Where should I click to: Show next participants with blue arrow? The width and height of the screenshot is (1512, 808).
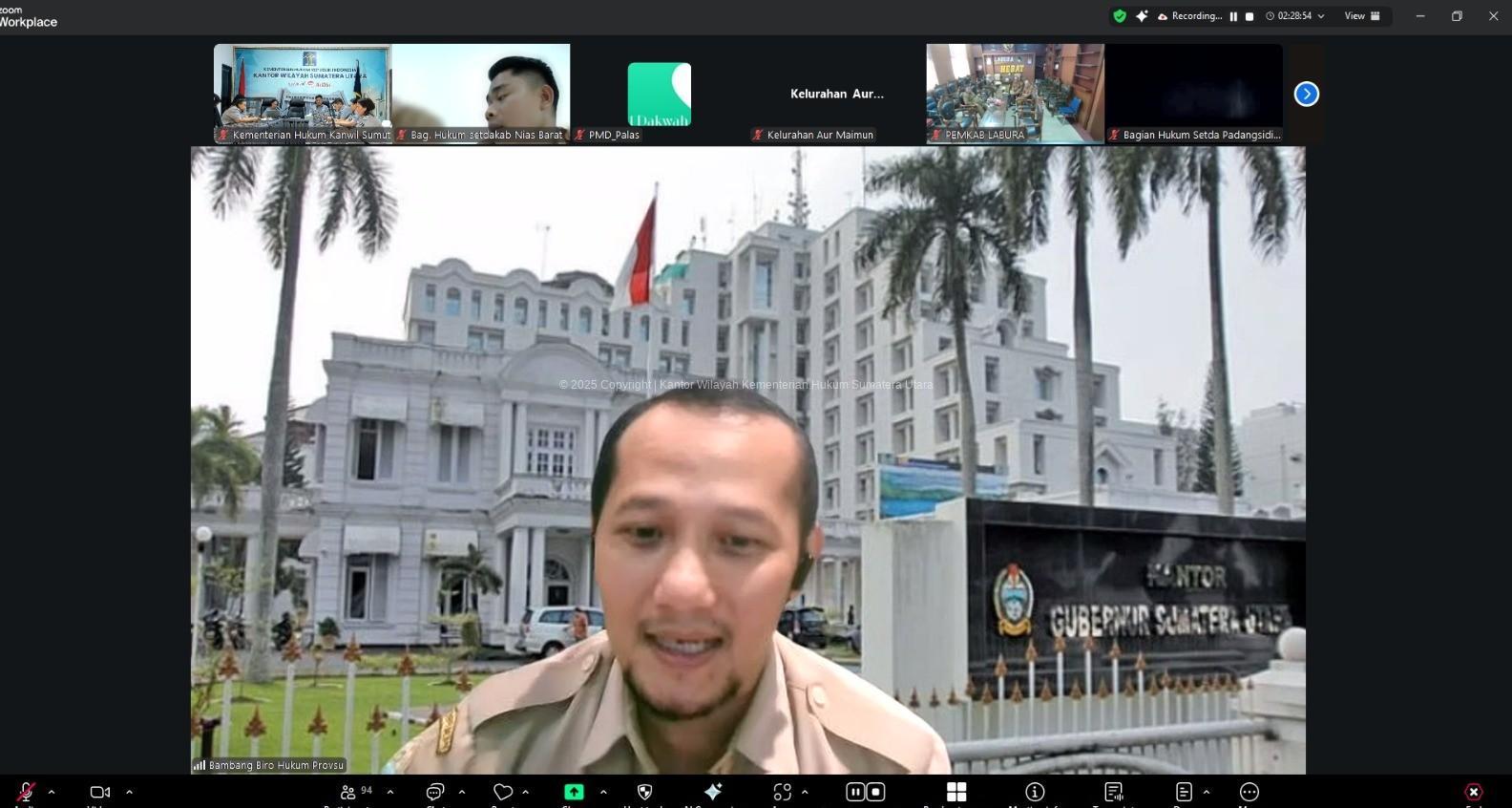1307,94
